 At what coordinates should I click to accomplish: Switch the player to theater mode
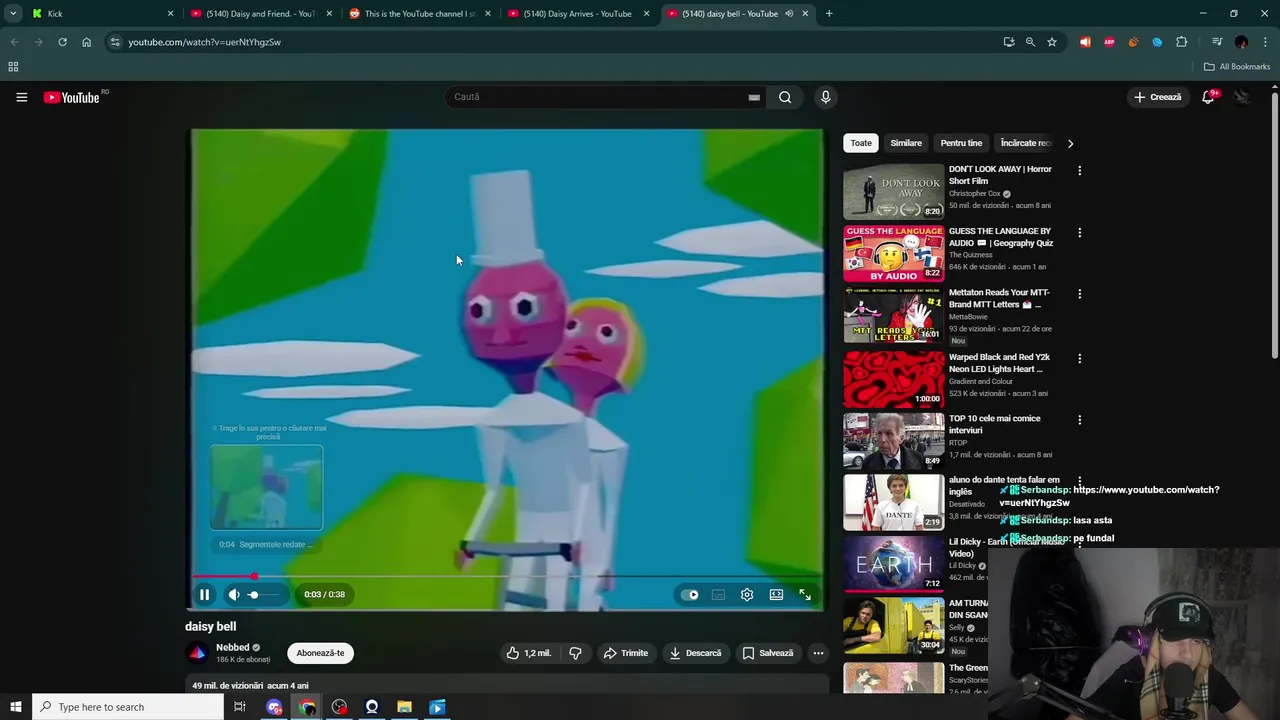pyautogui.click(x=776, y=594)
